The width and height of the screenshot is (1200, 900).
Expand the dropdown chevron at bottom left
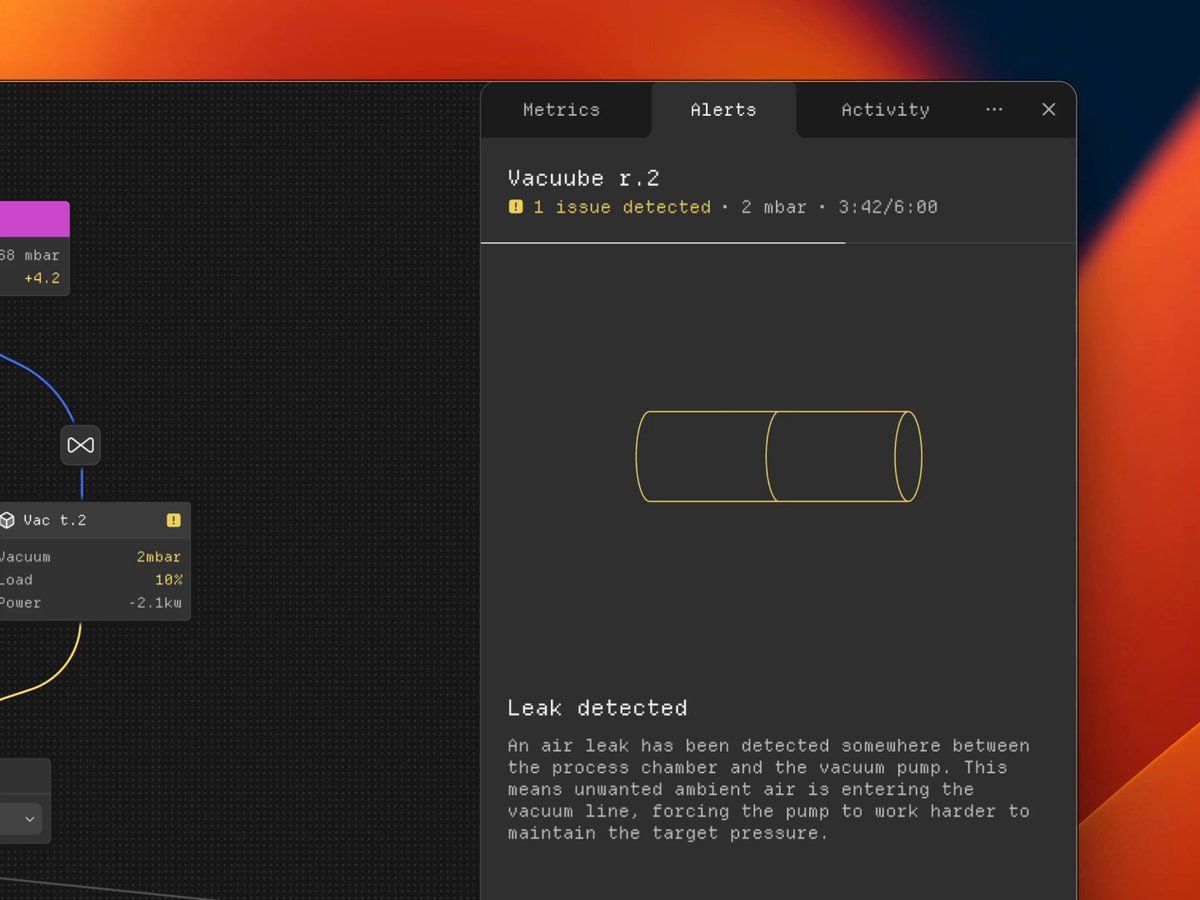pos(30,819)
